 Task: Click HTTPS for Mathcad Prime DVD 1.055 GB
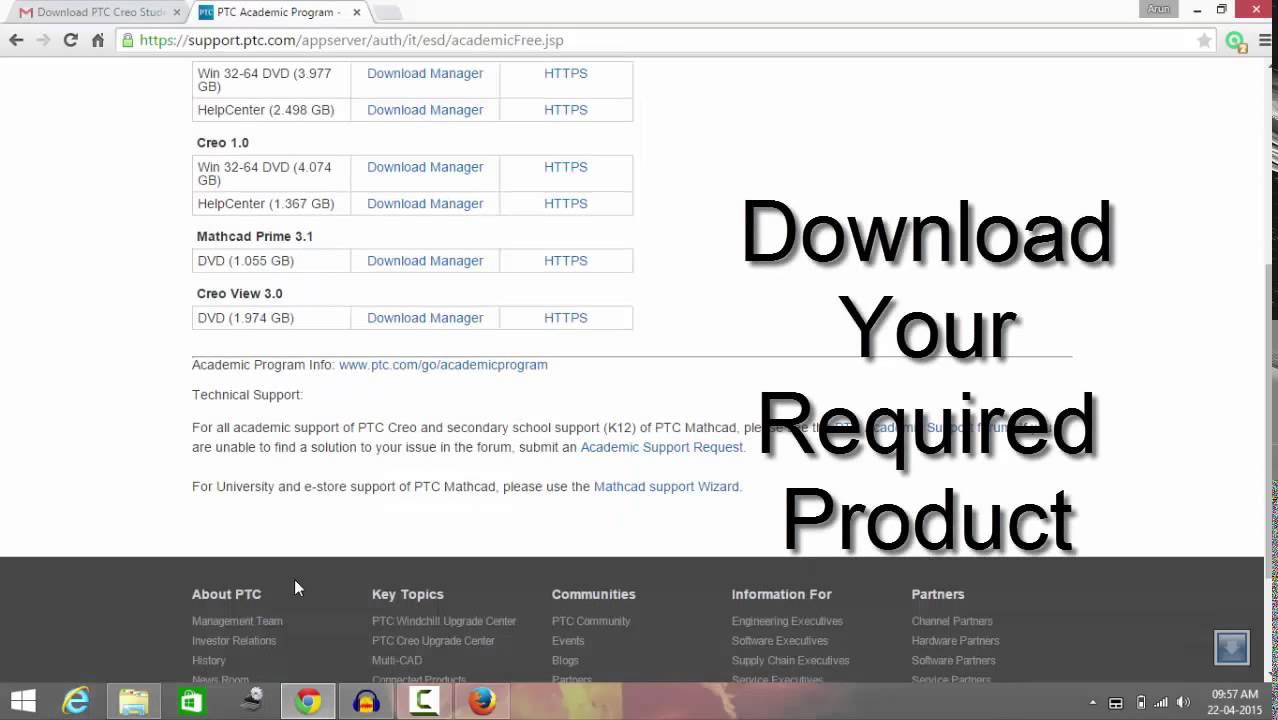[x=565, y=260]
